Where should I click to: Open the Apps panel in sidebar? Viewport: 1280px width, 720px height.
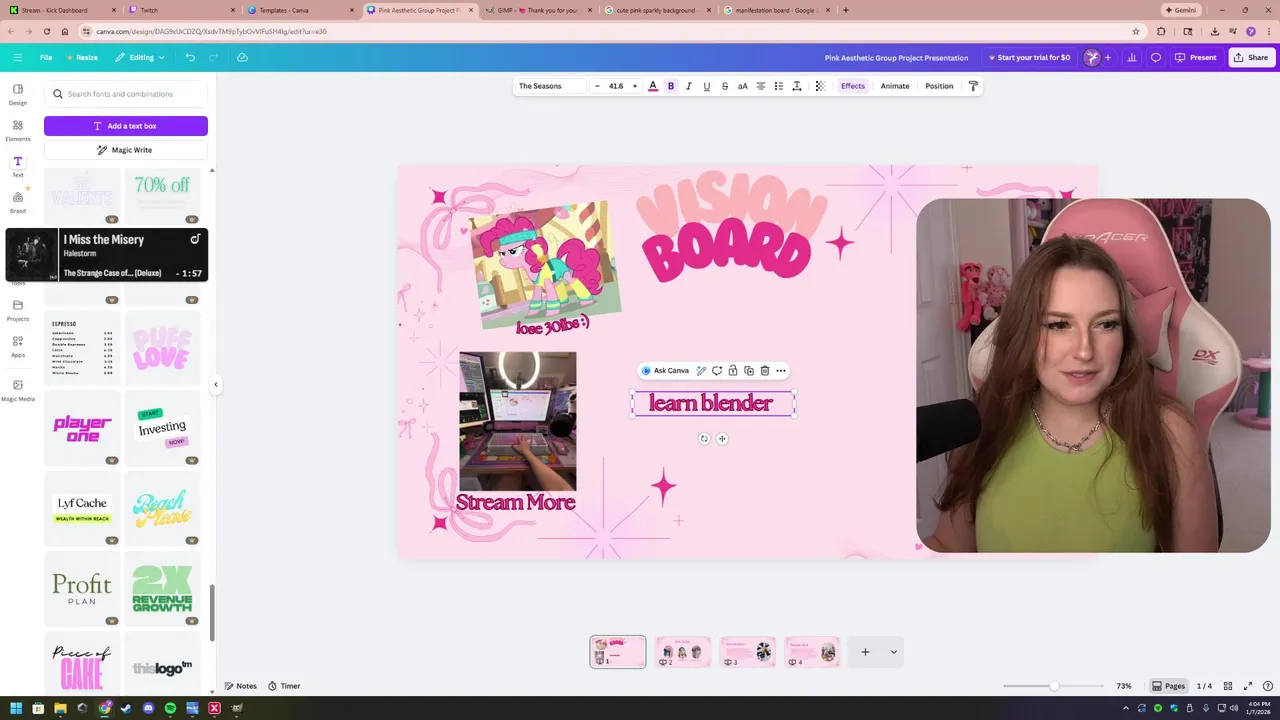[18, 346]
